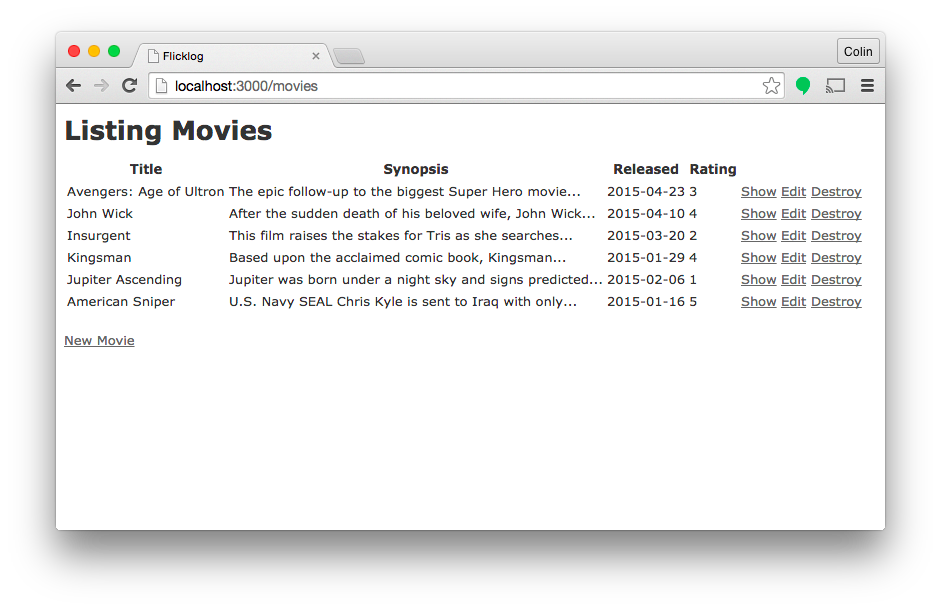This screenshot has width=941, height=610.
Task: Select the title cell John Wick
Action: tap(100, 214)
